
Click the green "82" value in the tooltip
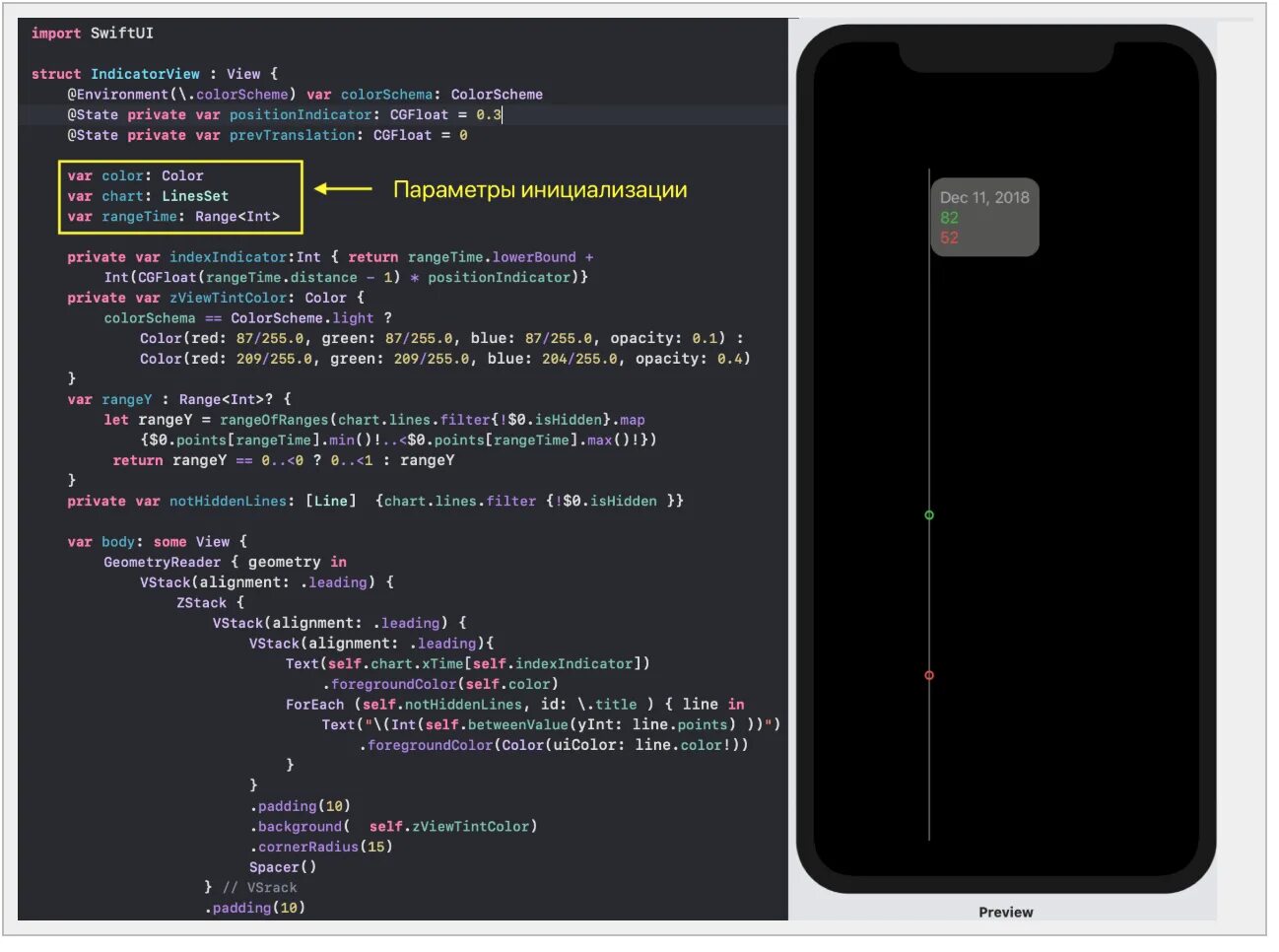tap(949, 218)
